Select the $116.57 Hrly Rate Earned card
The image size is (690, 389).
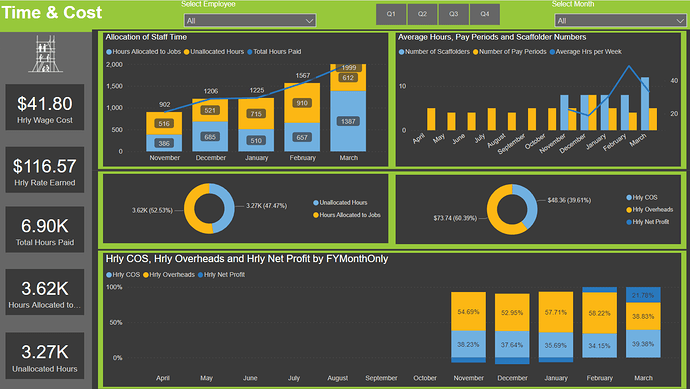[x=44, y=170]
